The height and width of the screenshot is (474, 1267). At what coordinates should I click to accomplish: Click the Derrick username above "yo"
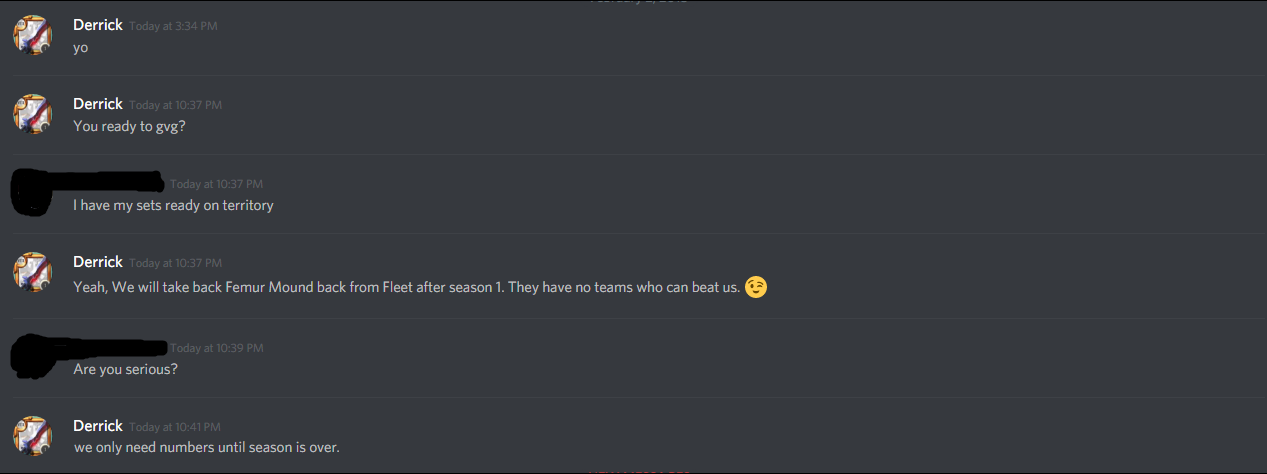[98, 25]
